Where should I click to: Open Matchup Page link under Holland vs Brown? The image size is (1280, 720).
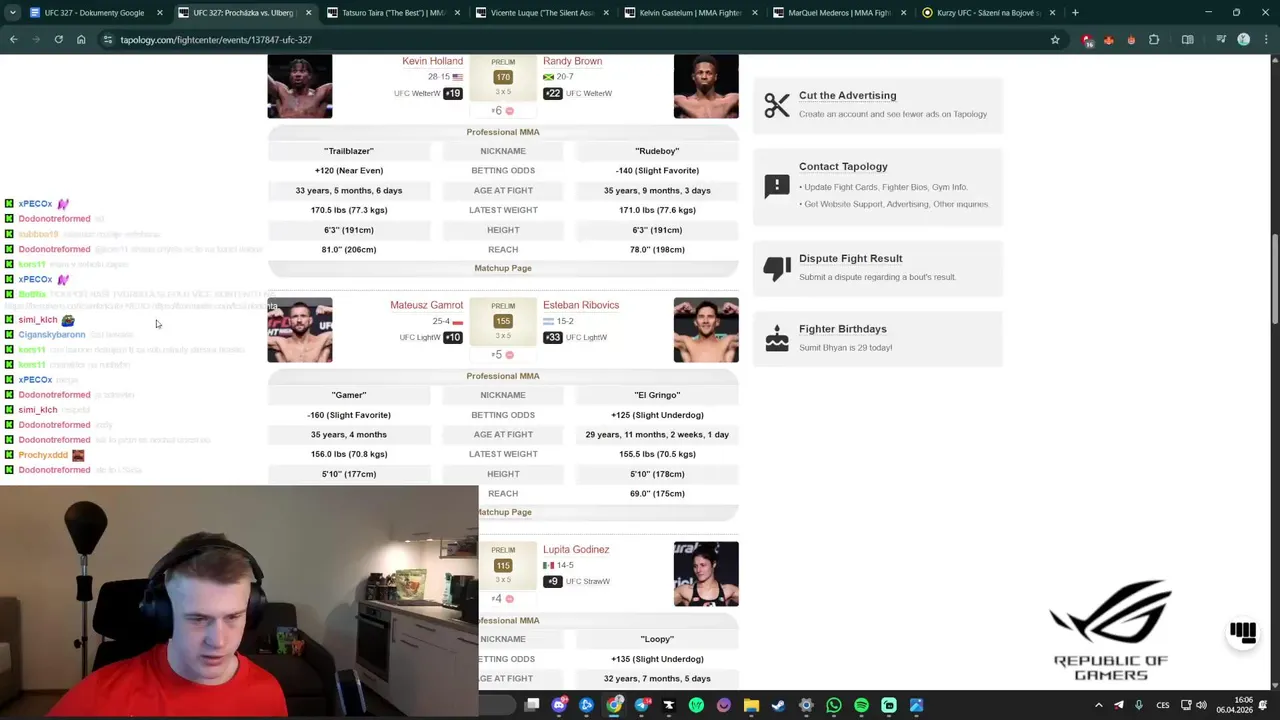(x=503, y=268)
